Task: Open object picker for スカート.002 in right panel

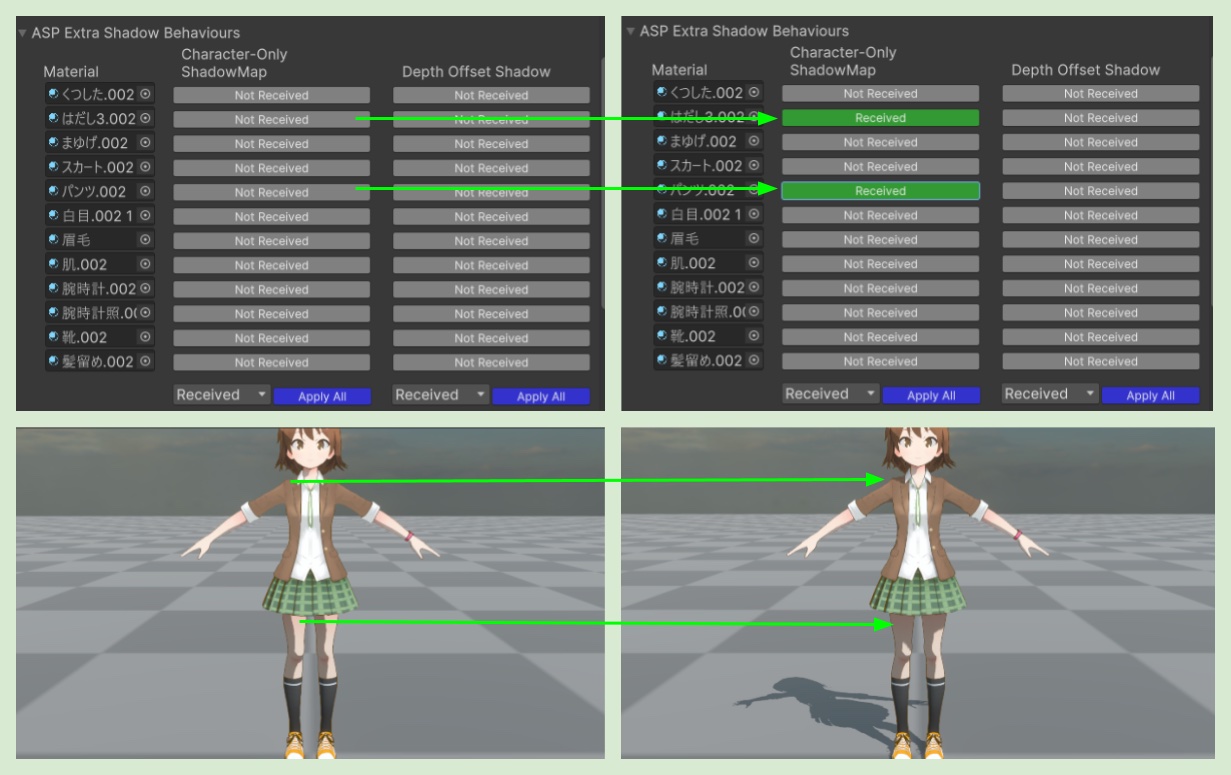Action: [x=754, y=166]
